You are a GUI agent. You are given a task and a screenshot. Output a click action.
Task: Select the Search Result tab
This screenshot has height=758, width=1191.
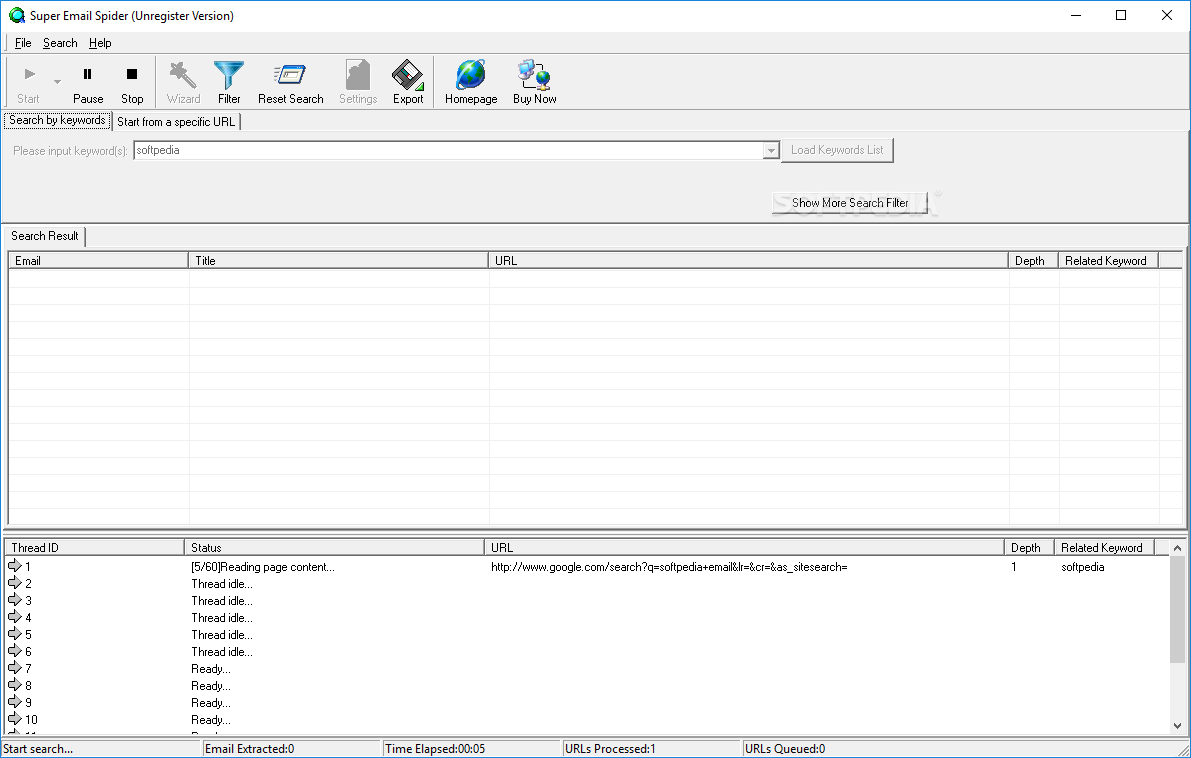tap(45, 236)
